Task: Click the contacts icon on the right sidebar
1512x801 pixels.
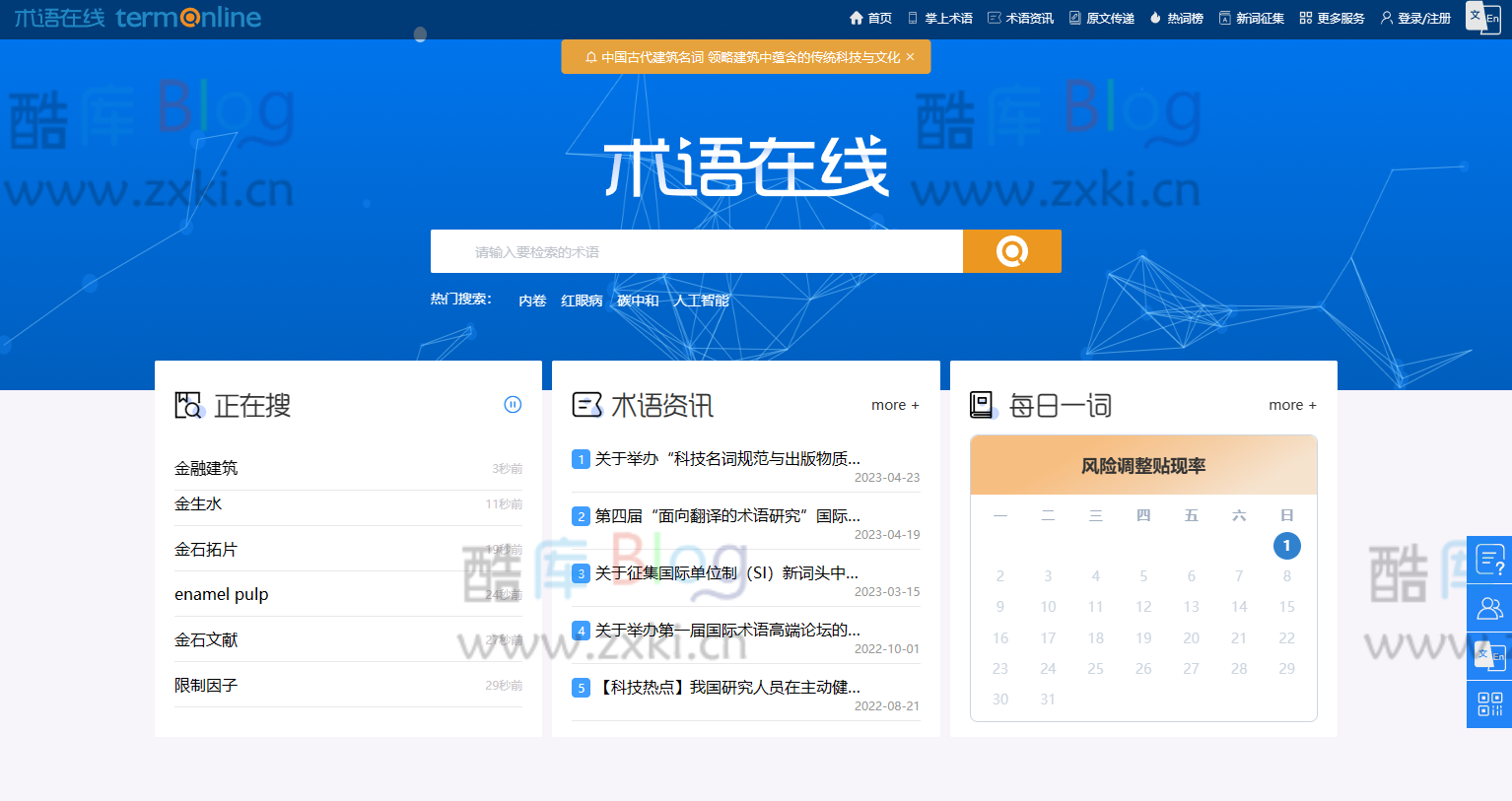Action: (1489, 607)
